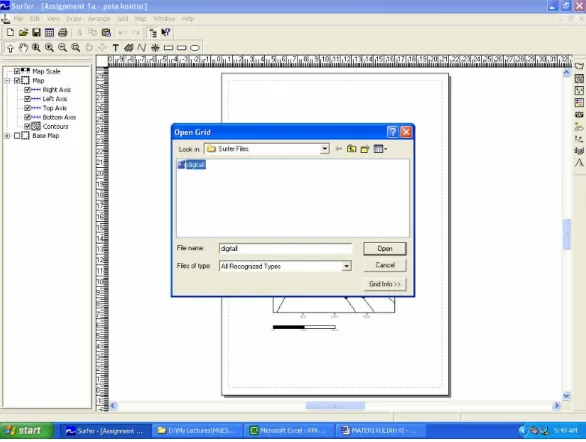586x442 pixels.
Task: Open the Draw menu
Action: pos(74,19)
